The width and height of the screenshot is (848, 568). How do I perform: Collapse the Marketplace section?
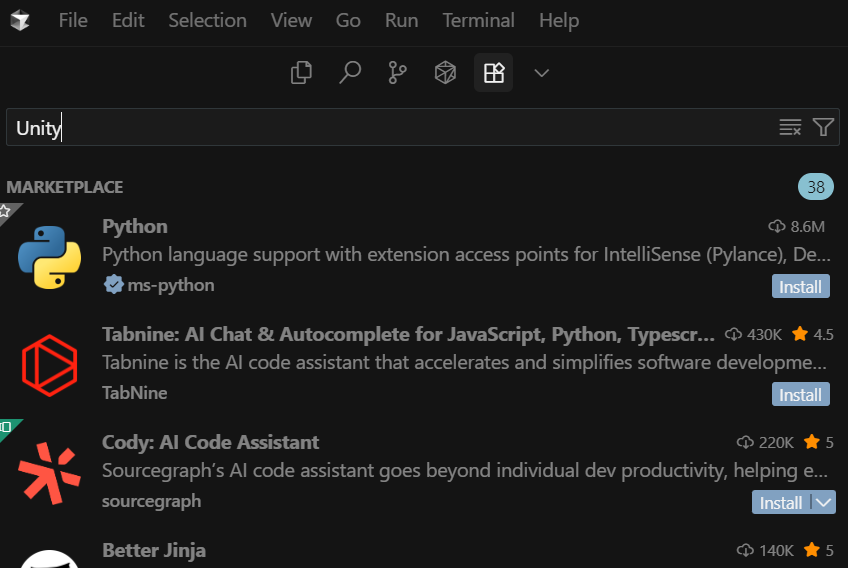coord(65,187)
